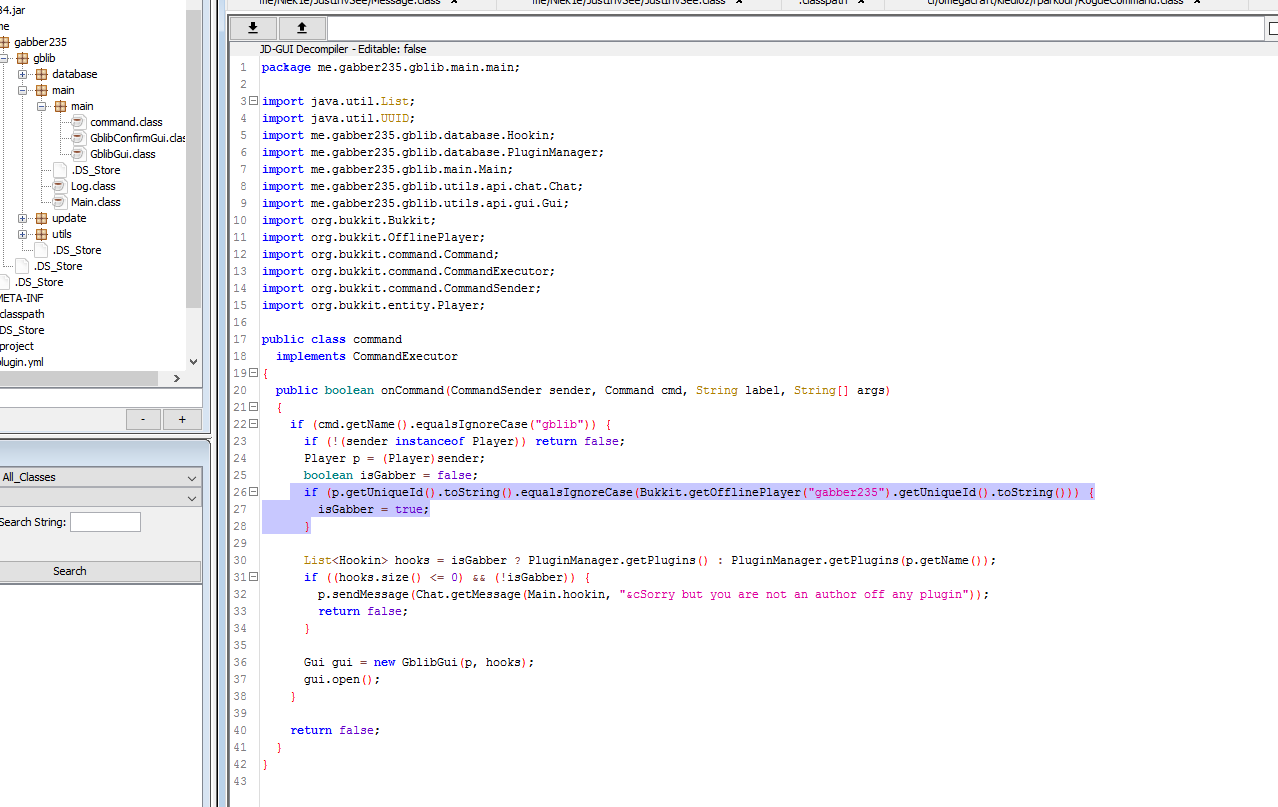Click the upload arrow toolbar icon
1278x807 pixels.
pyautogui.click(x=300, y=28)
